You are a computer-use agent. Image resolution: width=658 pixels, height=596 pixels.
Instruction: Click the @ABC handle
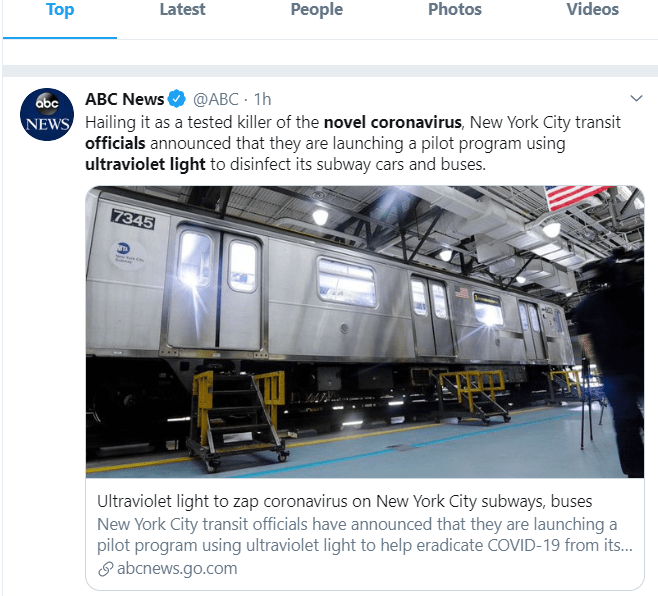click(x=216, y=99)
